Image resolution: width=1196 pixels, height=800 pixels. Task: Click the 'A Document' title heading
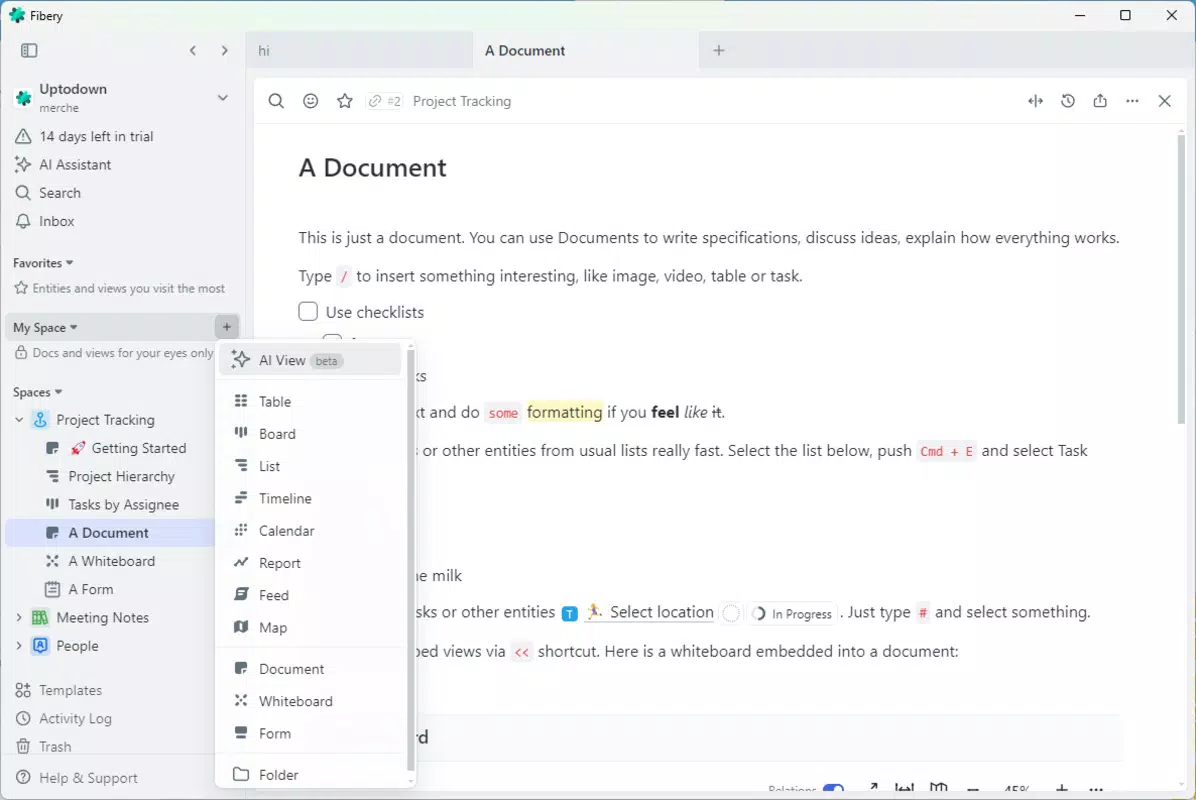[x=372, y=168]
